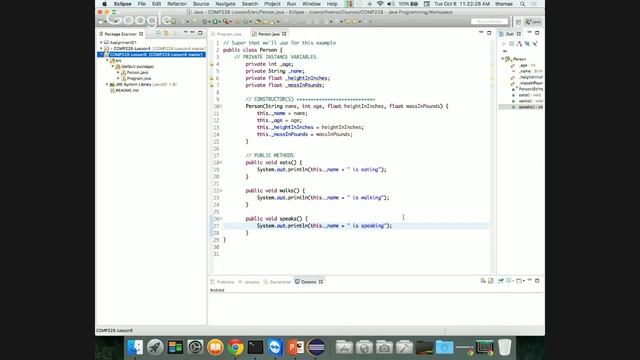Image resolution: width=640 pixels, height=360 pixels.
Task: Open the Problems tab
Action: (222, 282)
